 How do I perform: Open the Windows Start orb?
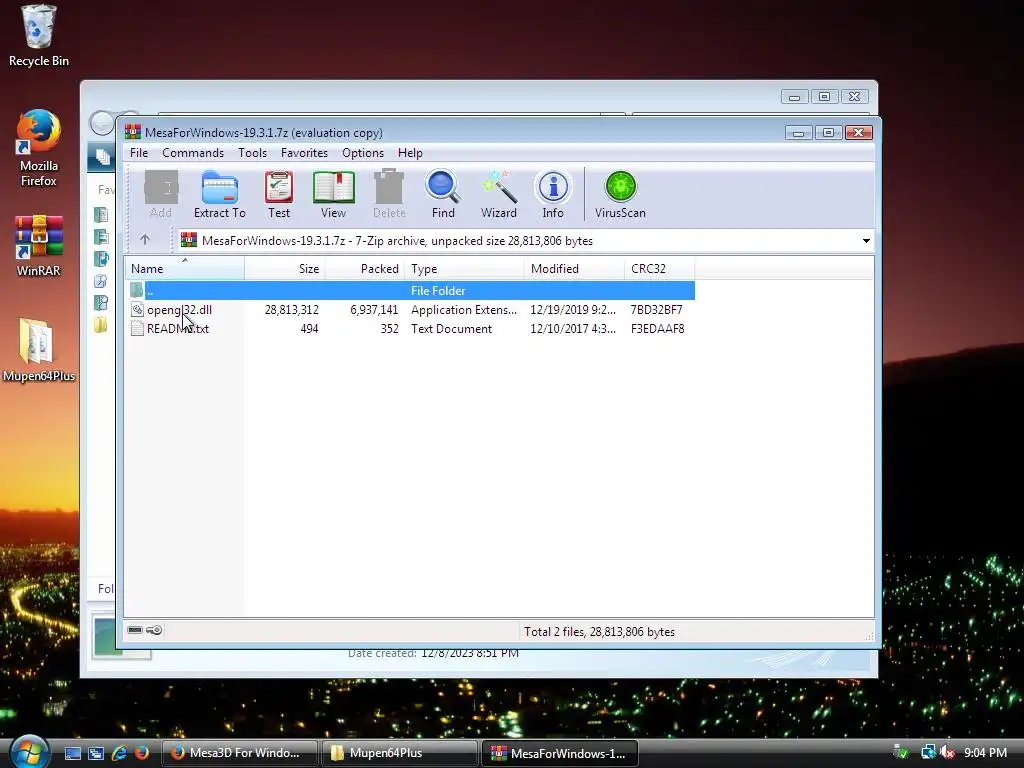29,751
